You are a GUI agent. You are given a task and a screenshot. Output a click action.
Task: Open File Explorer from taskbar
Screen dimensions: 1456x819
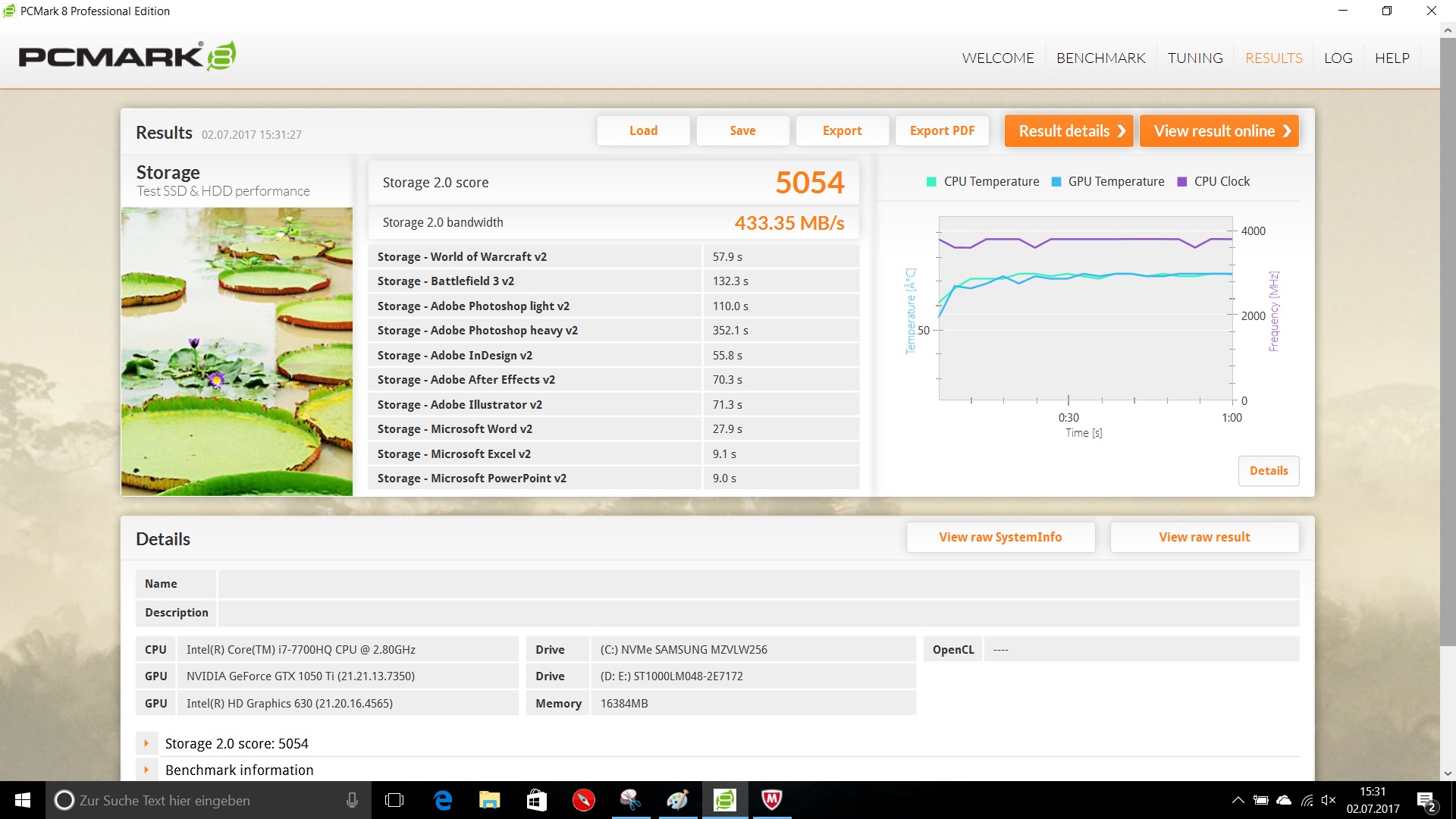pyautogui.click(x=490, y=800)
